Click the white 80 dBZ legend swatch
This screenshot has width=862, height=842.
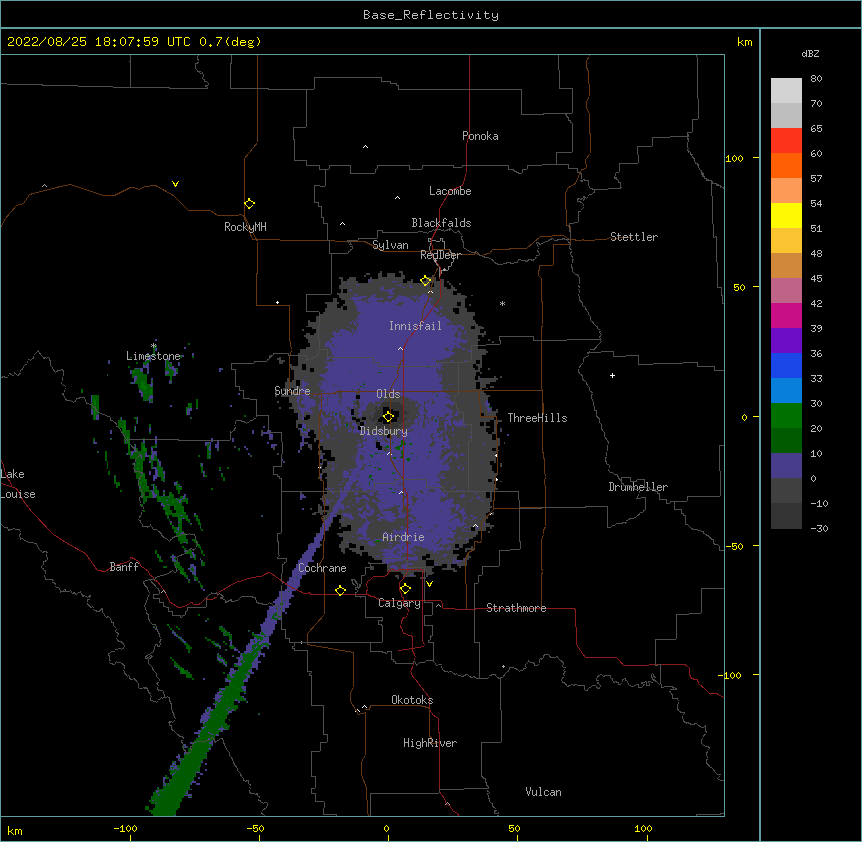tap(786, 91)
